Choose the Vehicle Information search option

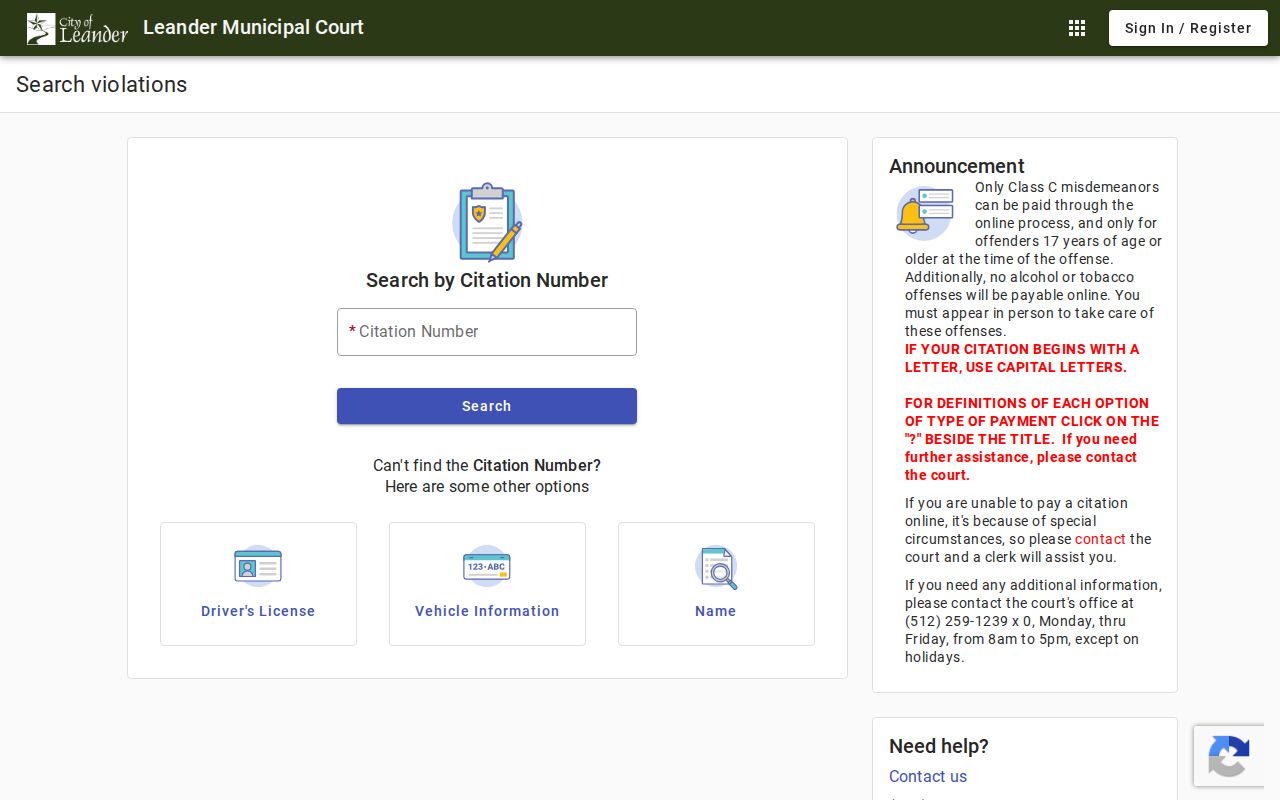point(487,584)
